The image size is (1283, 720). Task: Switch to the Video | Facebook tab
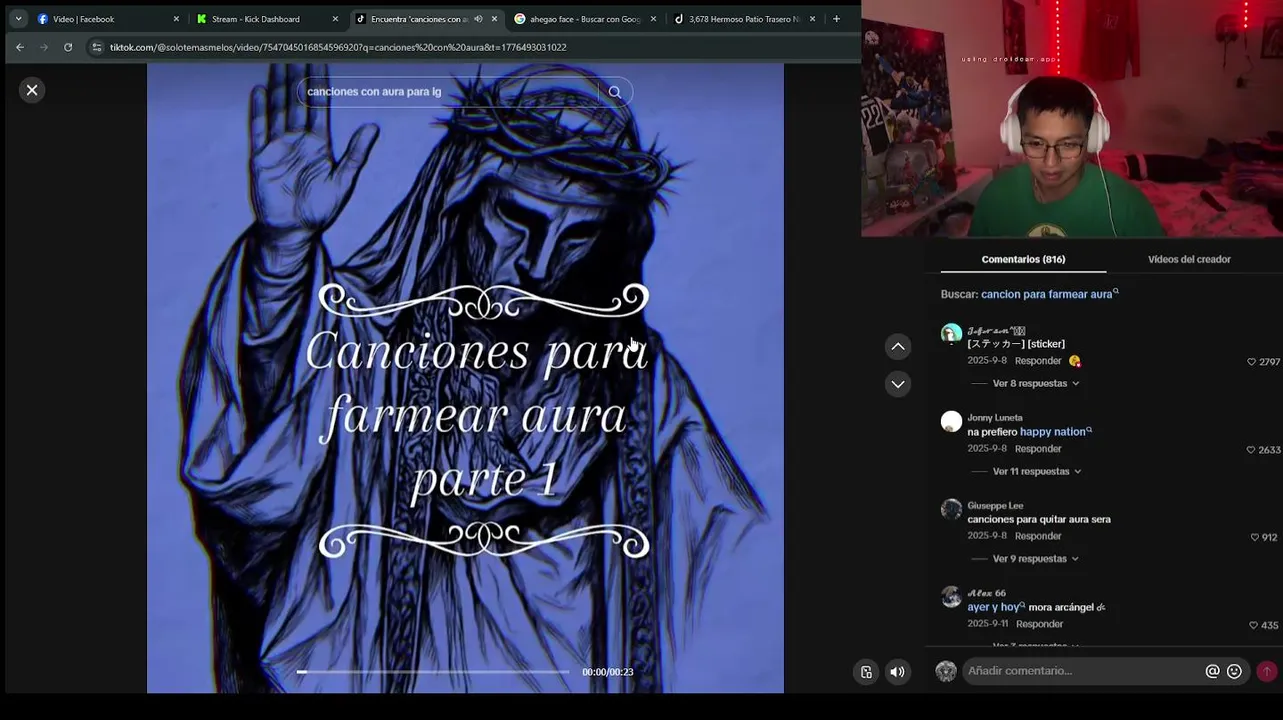100,19
